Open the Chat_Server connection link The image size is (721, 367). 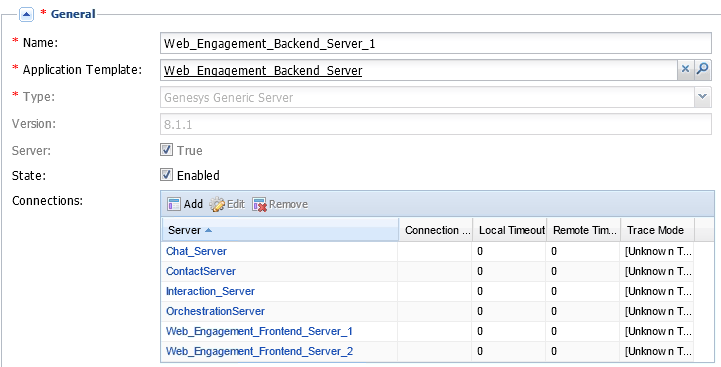pyautogui.click(x=196, y=252)
